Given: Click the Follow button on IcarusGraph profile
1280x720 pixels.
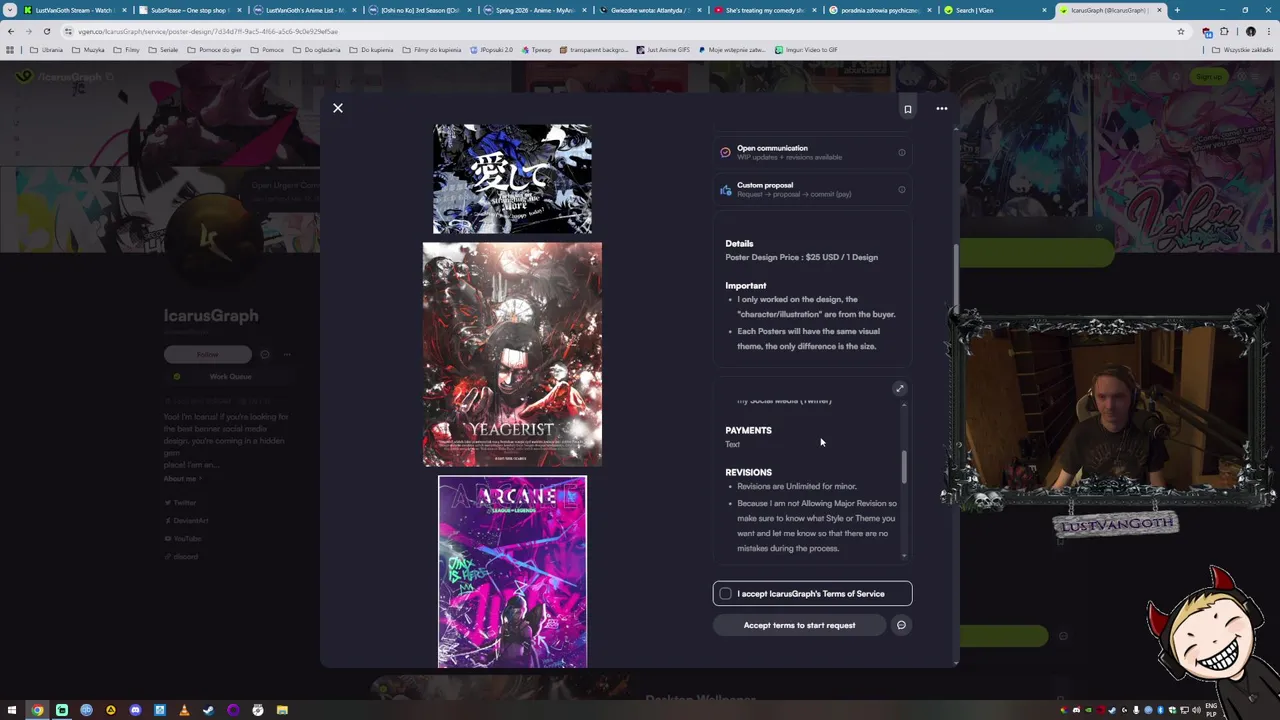Looking at the screenshot, I should (x=208, y=354).
